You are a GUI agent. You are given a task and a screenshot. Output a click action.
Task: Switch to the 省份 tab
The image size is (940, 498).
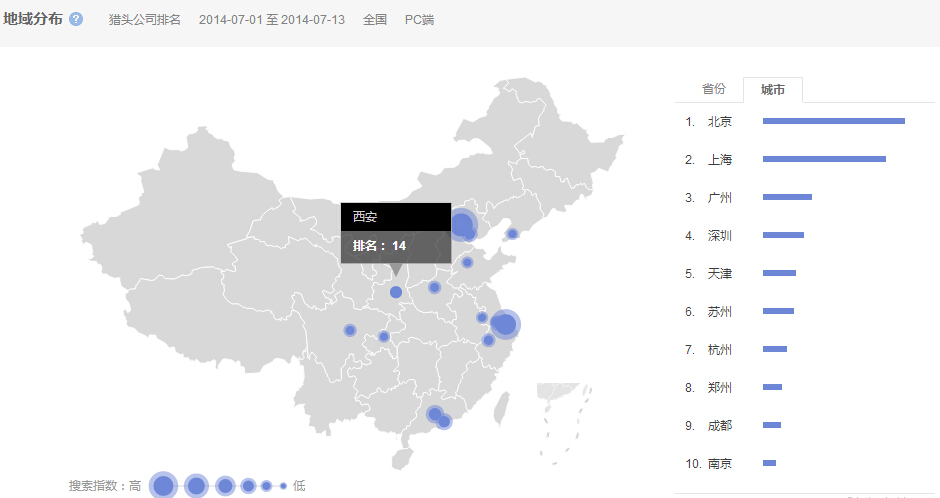point(713,89)
